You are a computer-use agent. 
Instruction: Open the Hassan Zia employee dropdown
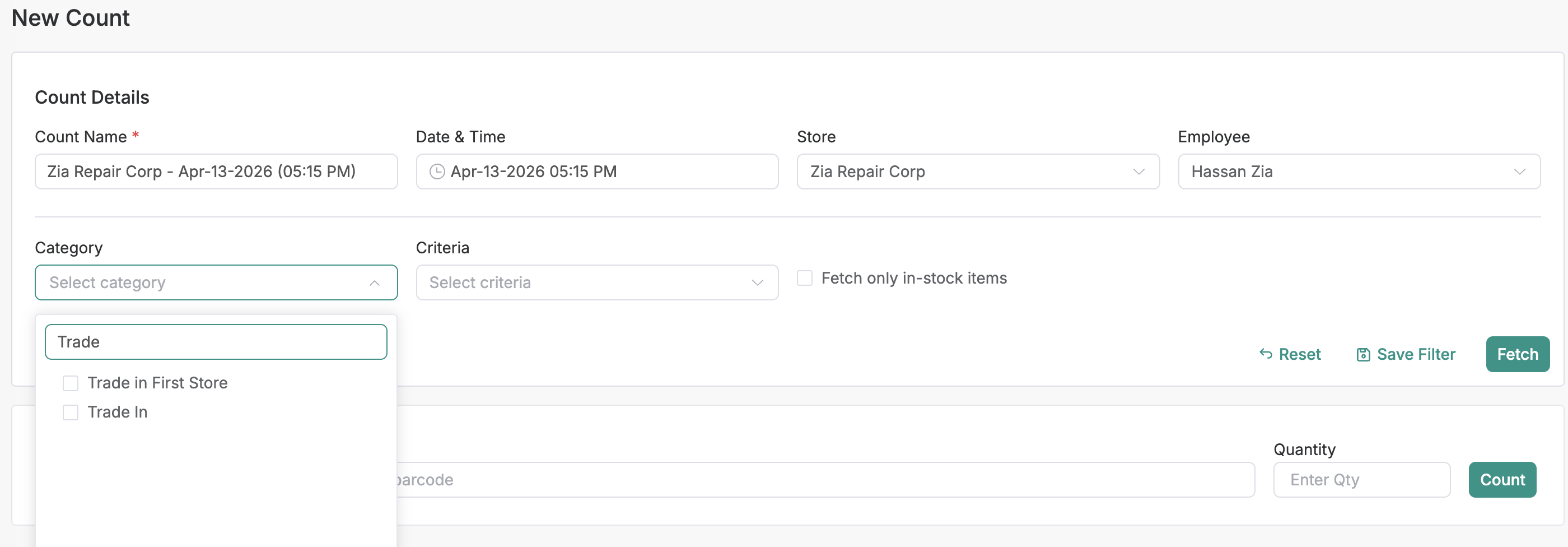click(x=1345, y=171)
